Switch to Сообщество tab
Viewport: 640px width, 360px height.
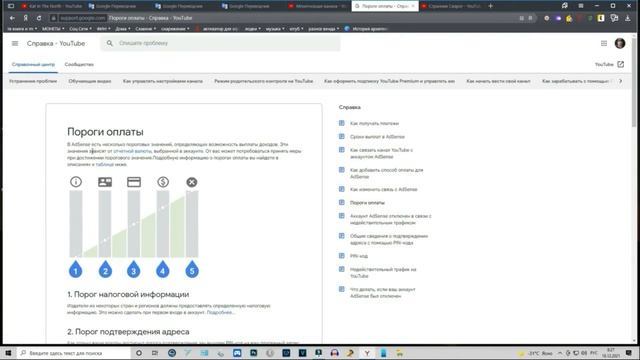click(x=79, y=64)
